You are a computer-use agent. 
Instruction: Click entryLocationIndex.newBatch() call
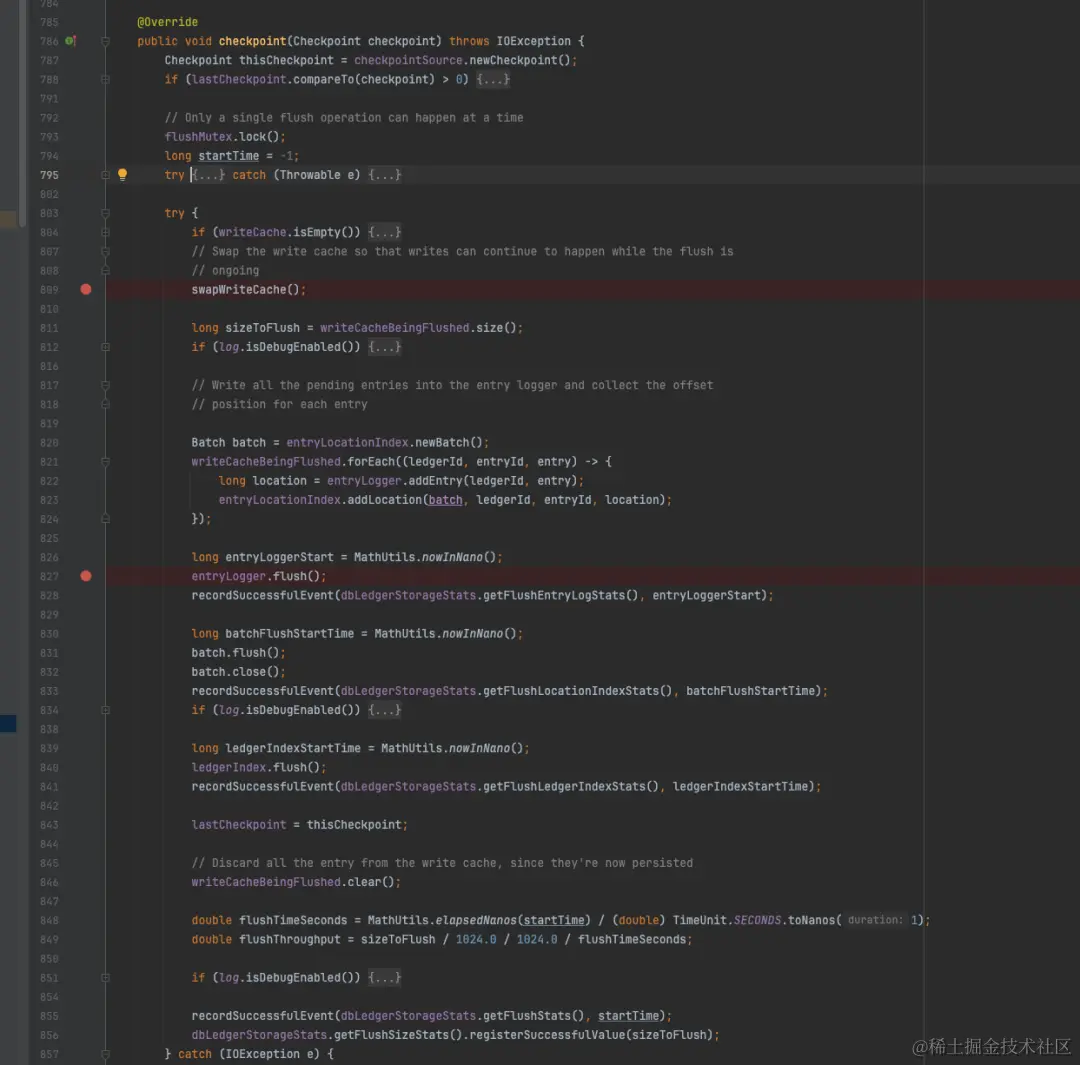(387, 442)
